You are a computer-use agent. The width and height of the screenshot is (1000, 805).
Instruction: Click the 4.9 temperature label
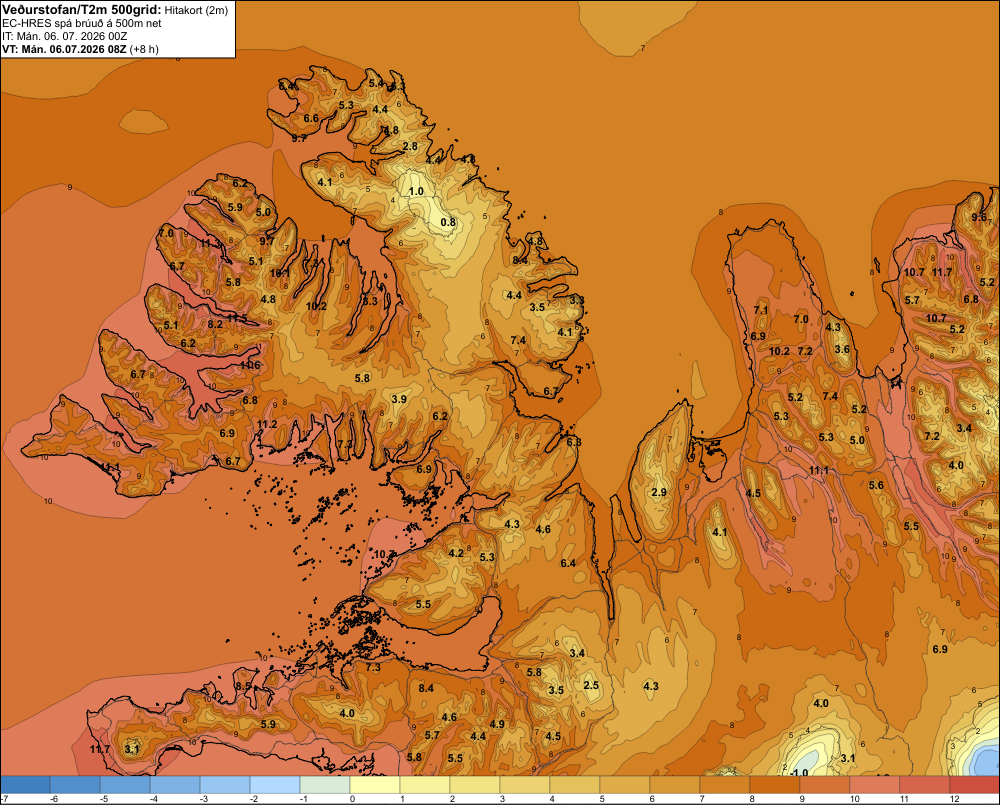[497, 724]
